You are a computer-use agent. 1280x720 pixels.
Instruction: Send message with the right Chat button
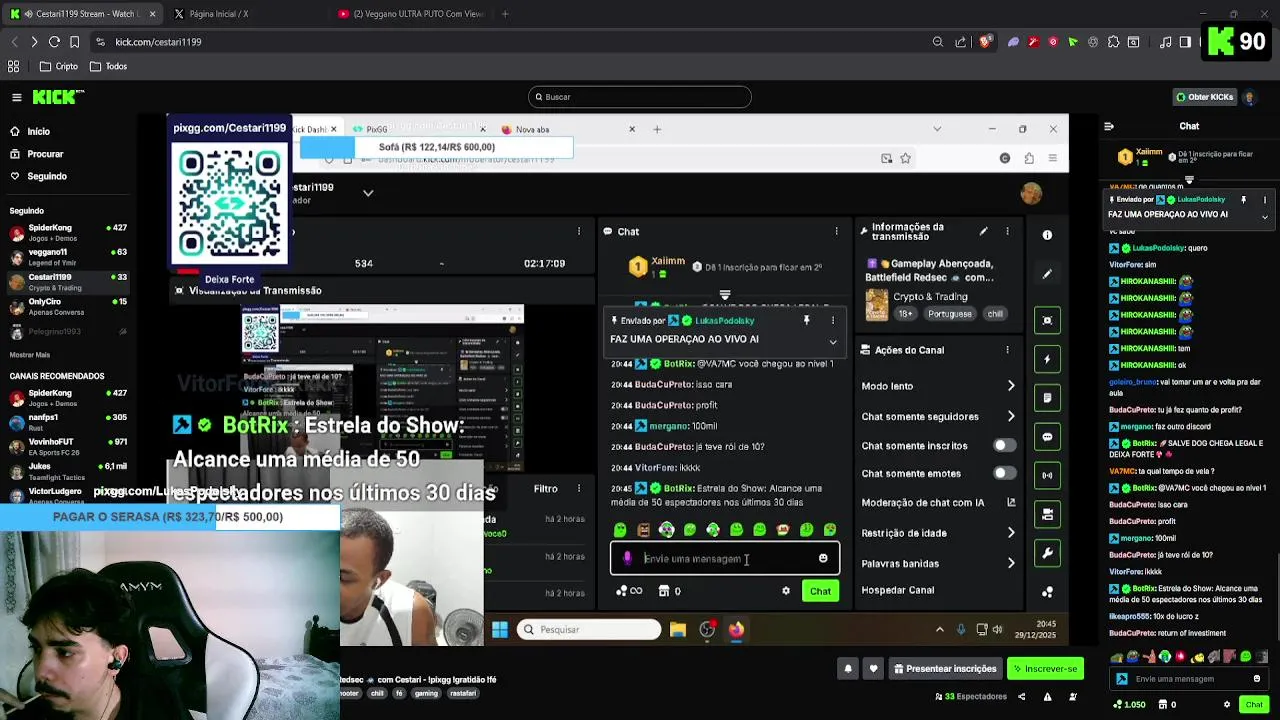(1254, 705)
